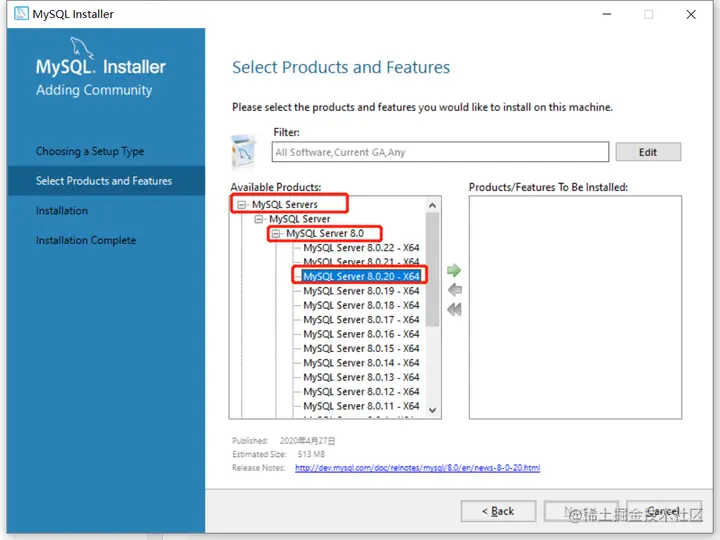This screenshot has width=720, height=540.
Task: Select MySQL Server 8.0.19 - X64
Action: [x=361, y=291]
